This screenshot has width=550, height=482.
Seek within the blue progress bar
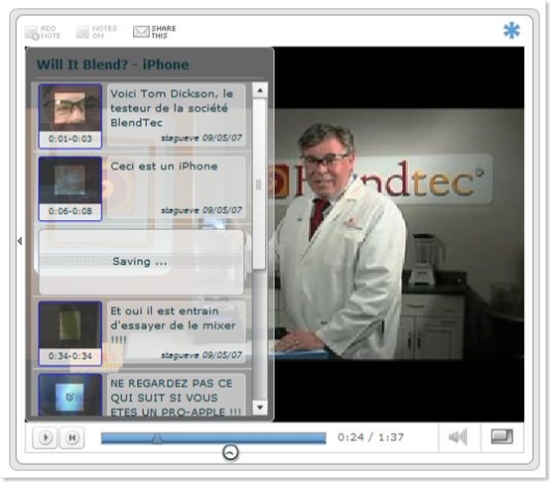point(214,438)
